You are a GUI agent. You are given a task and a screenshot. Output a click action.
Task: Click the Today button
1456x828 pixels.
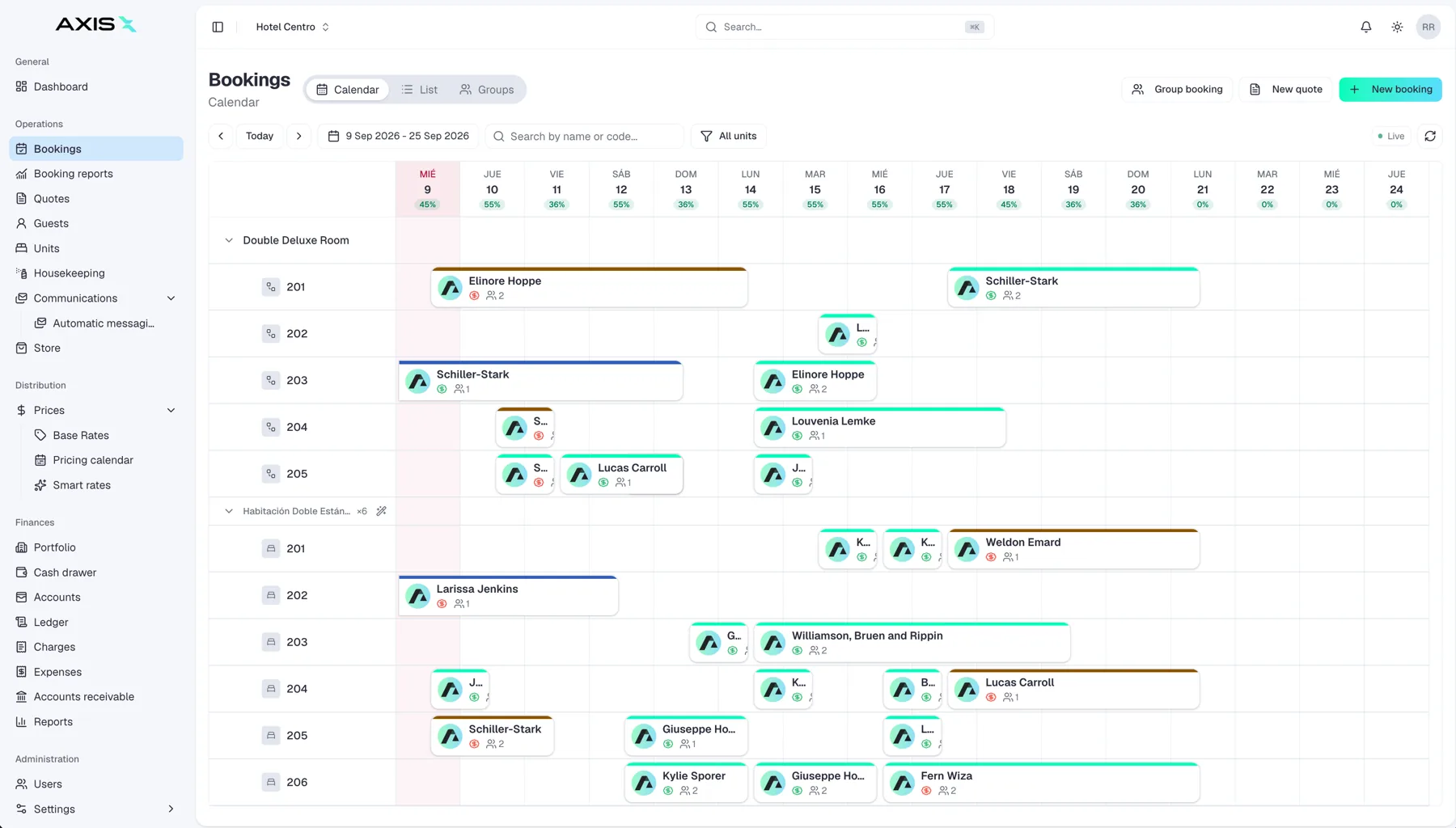pyautogui.click(x=260, y=136)
